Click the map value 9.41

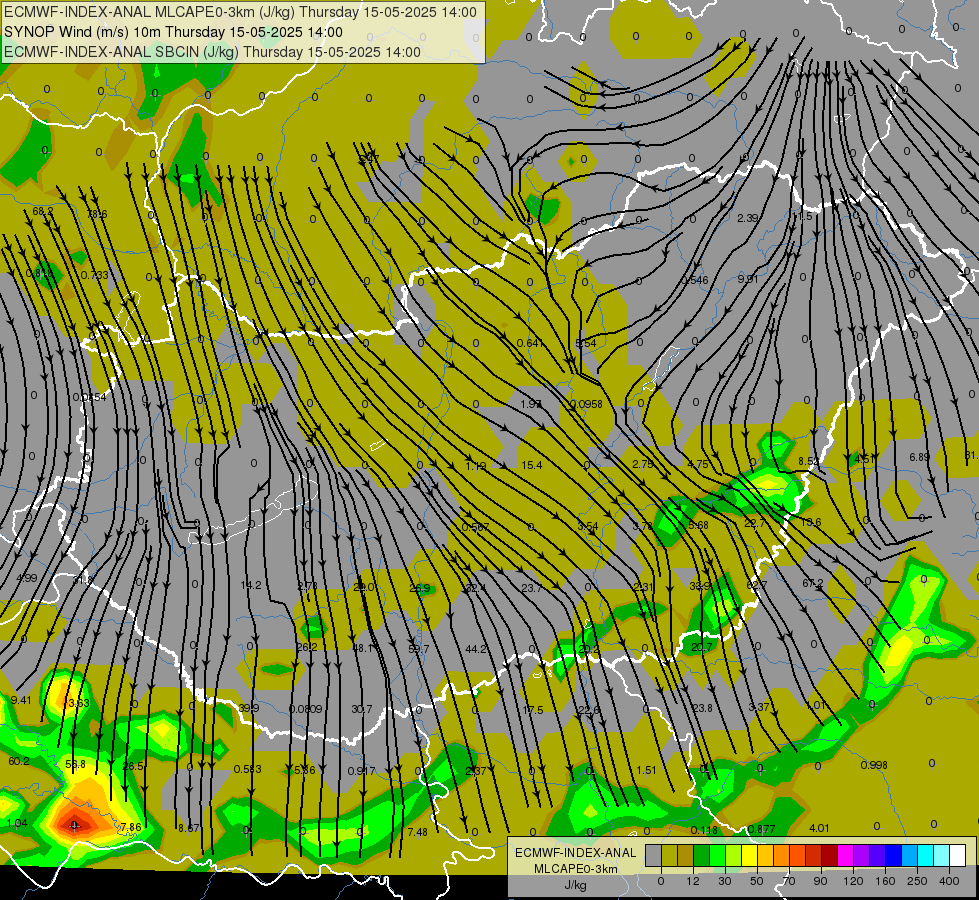click(x=21, y=700)
